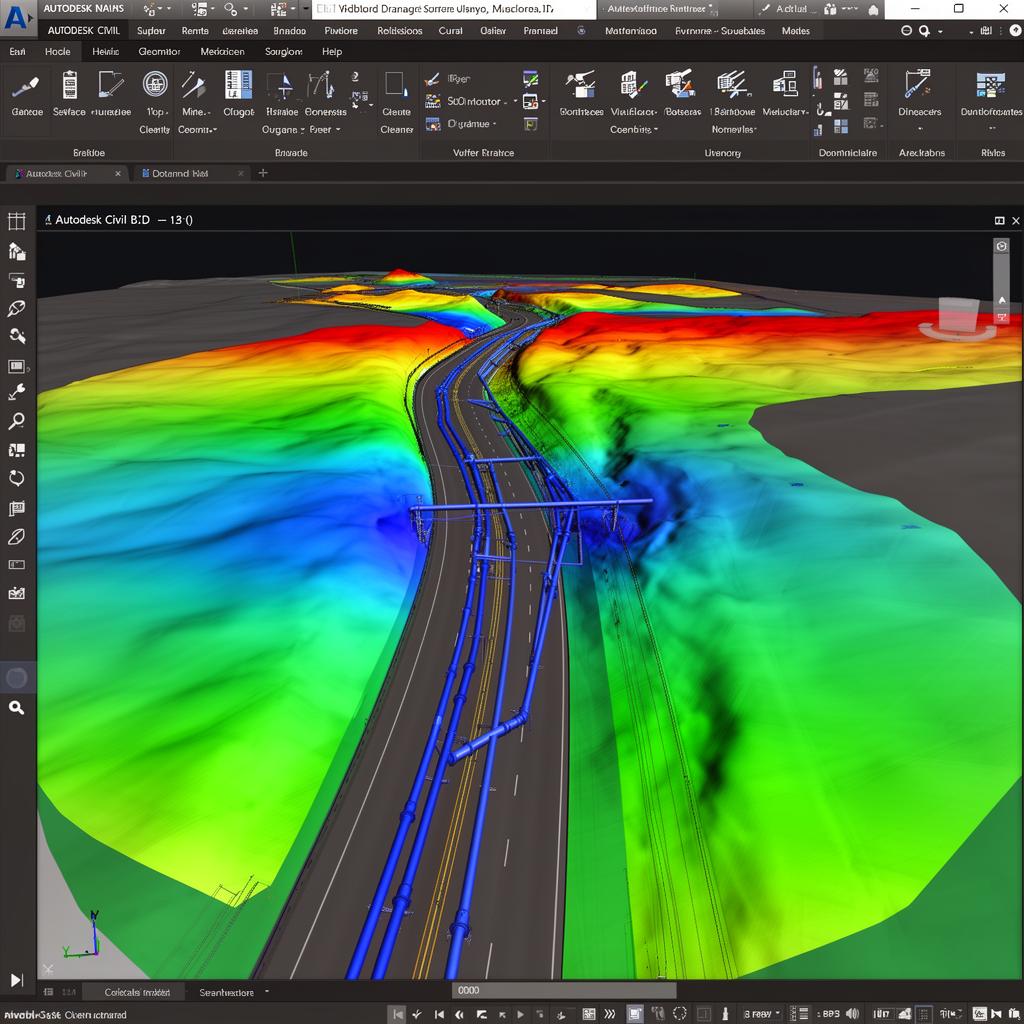The width and height of the screenshot is (1024, 1024).
Task: Click the UCS axis icon in viewport
Action: (83, 935)
